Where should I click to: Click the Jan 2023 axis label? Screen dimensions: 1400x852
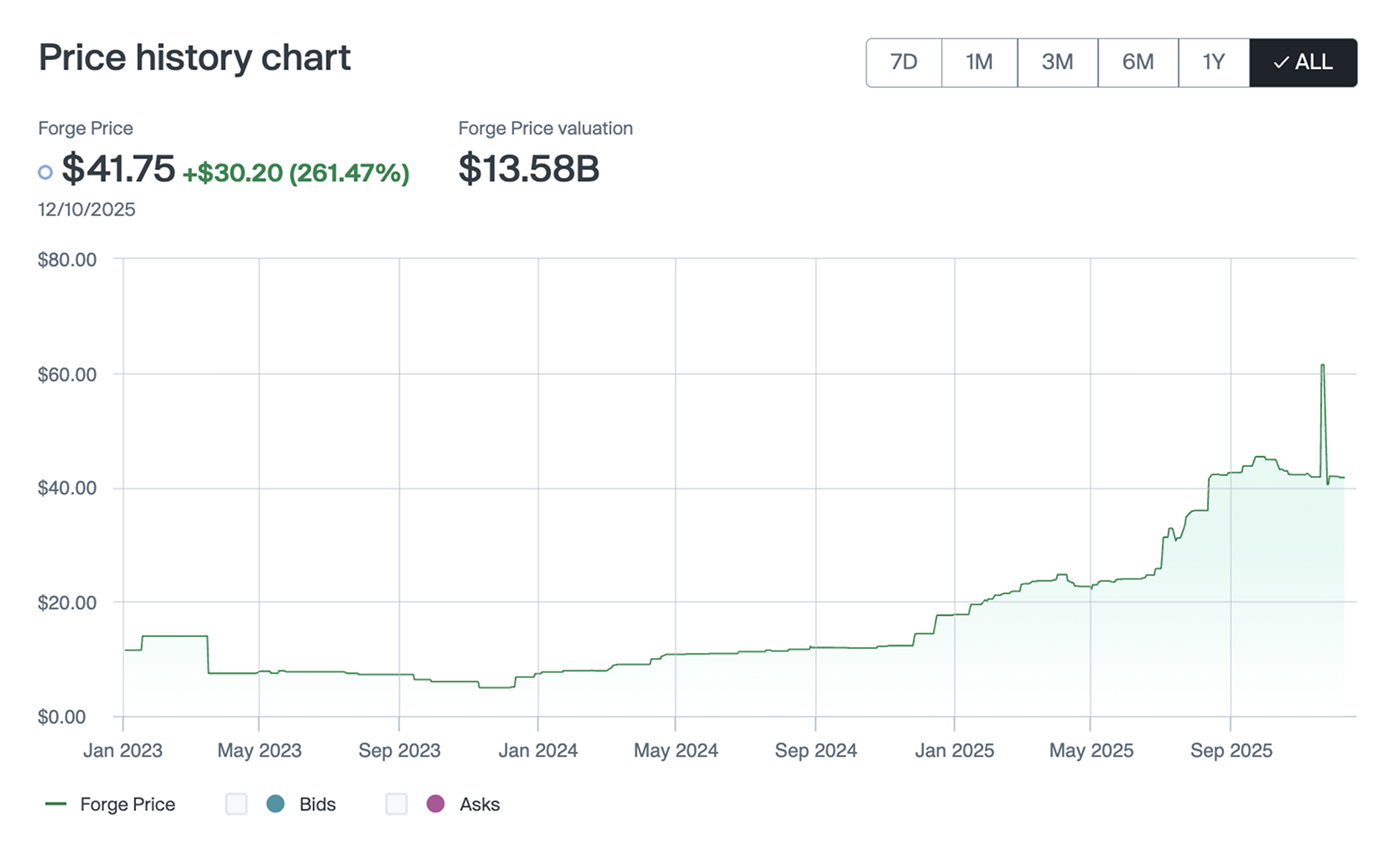click(123, 750)
